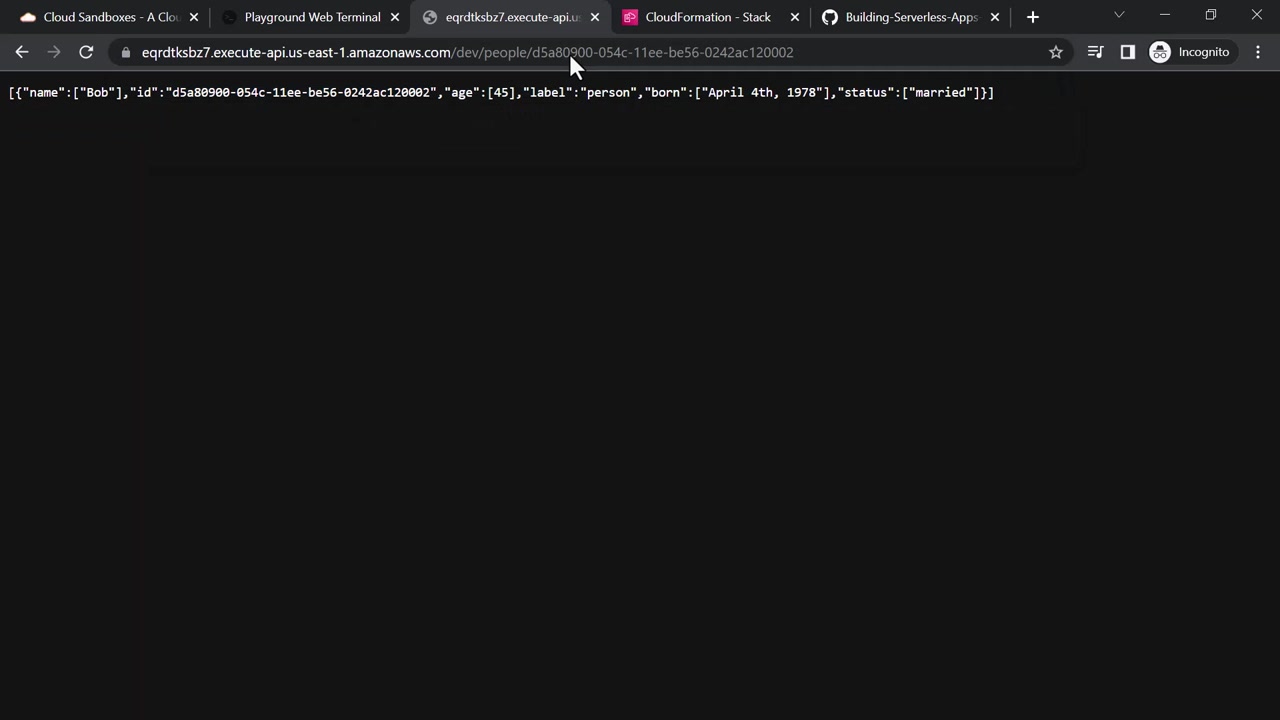
Task: Click the "person" label value
Action: pos(609,92)
